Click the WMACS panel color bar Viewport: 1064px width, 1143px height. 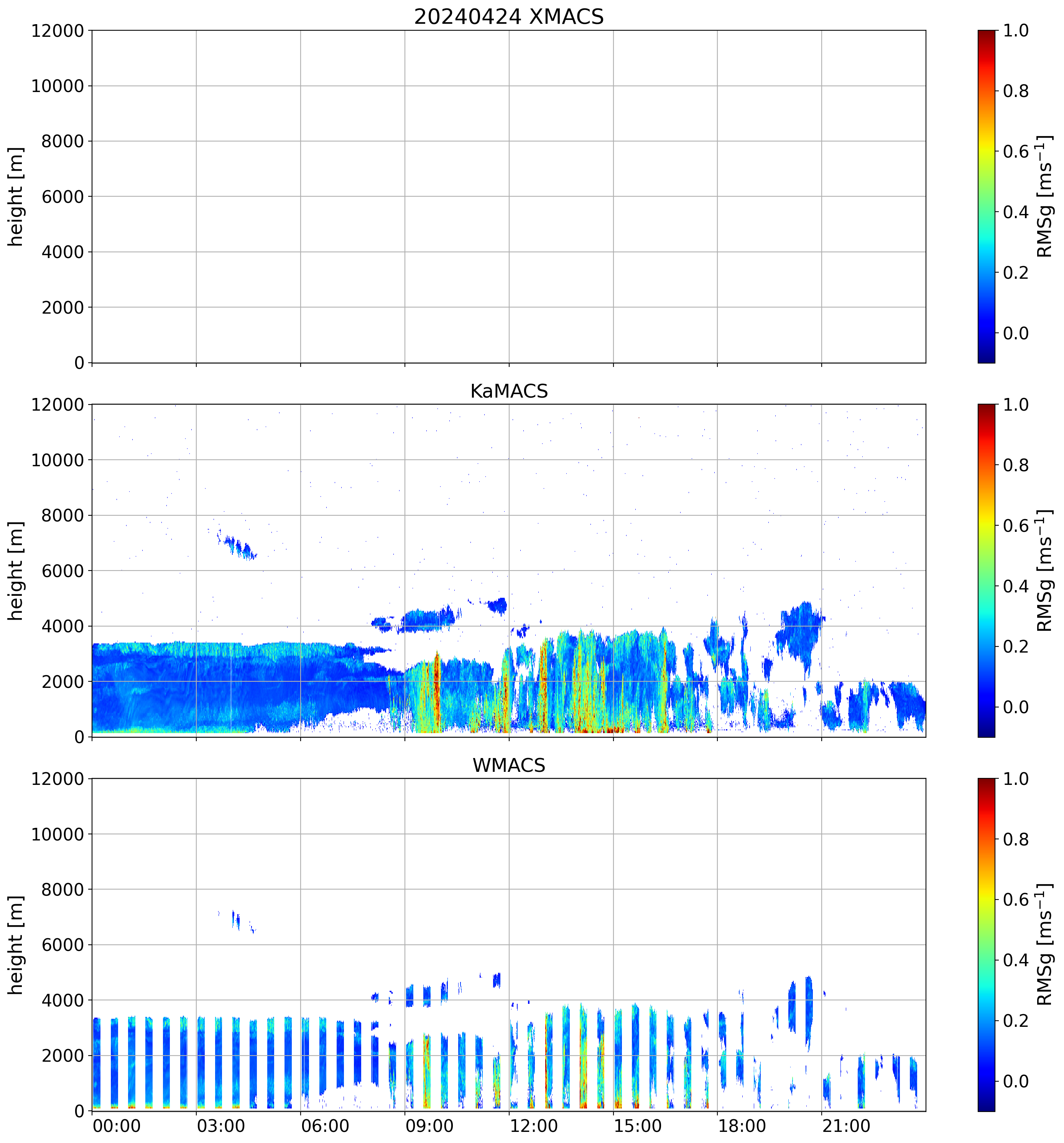point(986,945)
